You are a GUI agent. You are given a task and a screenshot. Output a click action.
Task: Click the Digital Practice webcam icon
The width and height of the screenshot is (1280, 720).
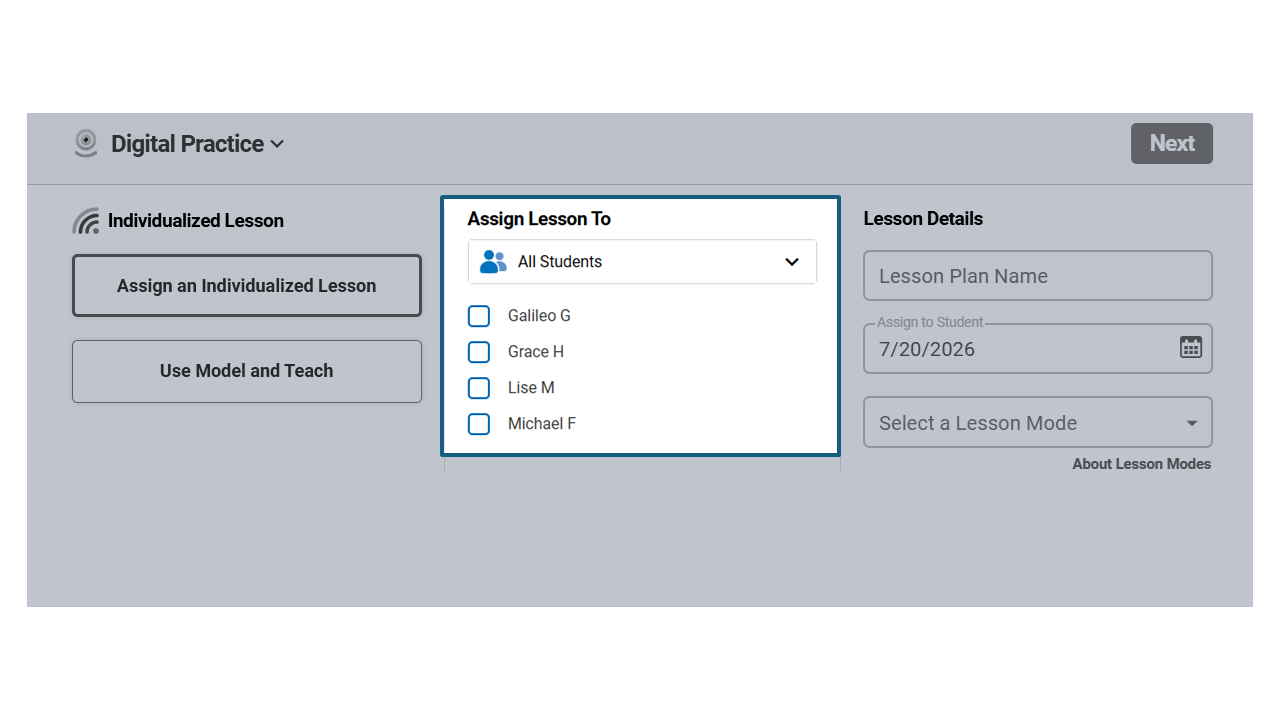(86, 143)
